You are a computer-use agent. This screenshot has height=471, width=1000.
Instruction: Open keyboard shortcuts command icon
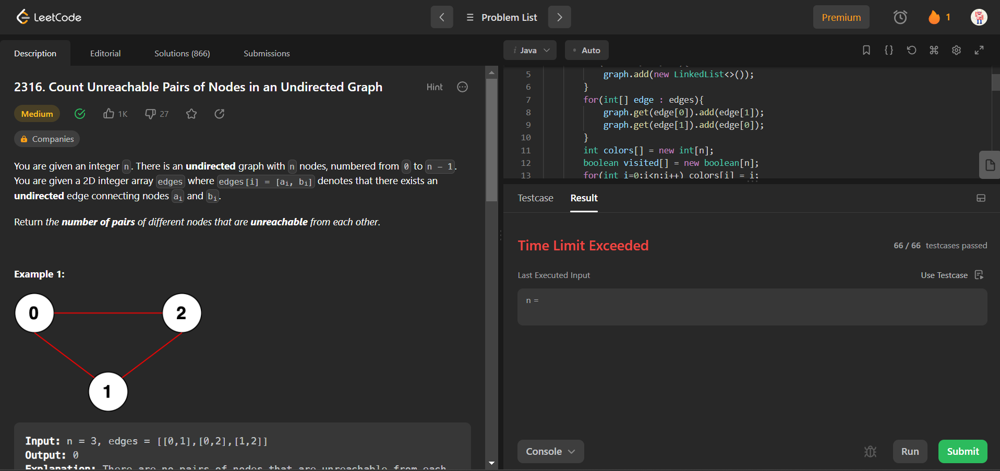pyautogui.click(x=934, y=50)
